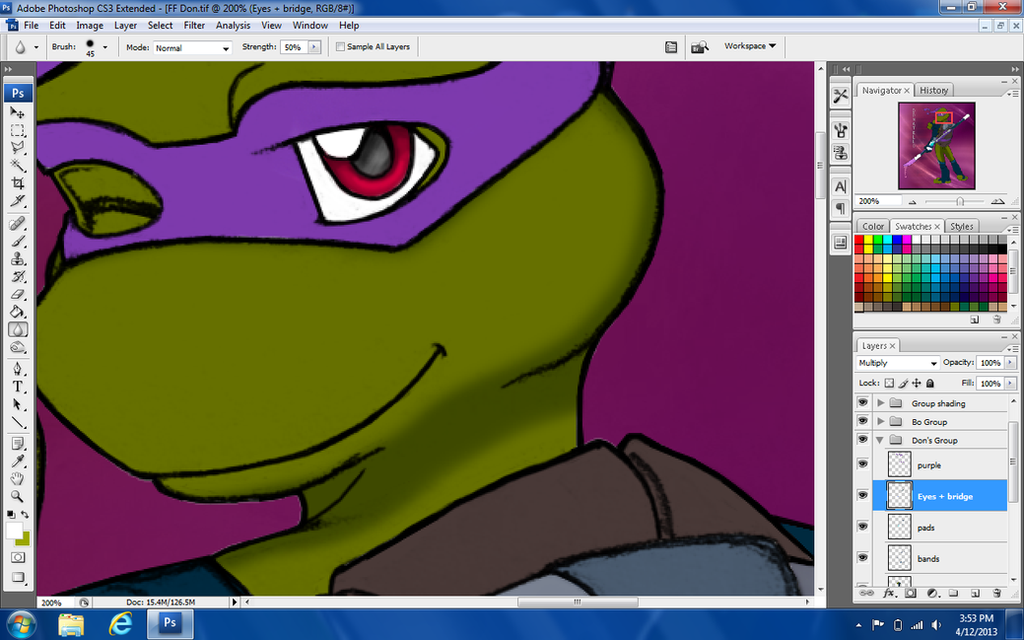This screenshot has height=640, width=1024.
Task: Open the Character panel icon
Action: tap(840, 187)
